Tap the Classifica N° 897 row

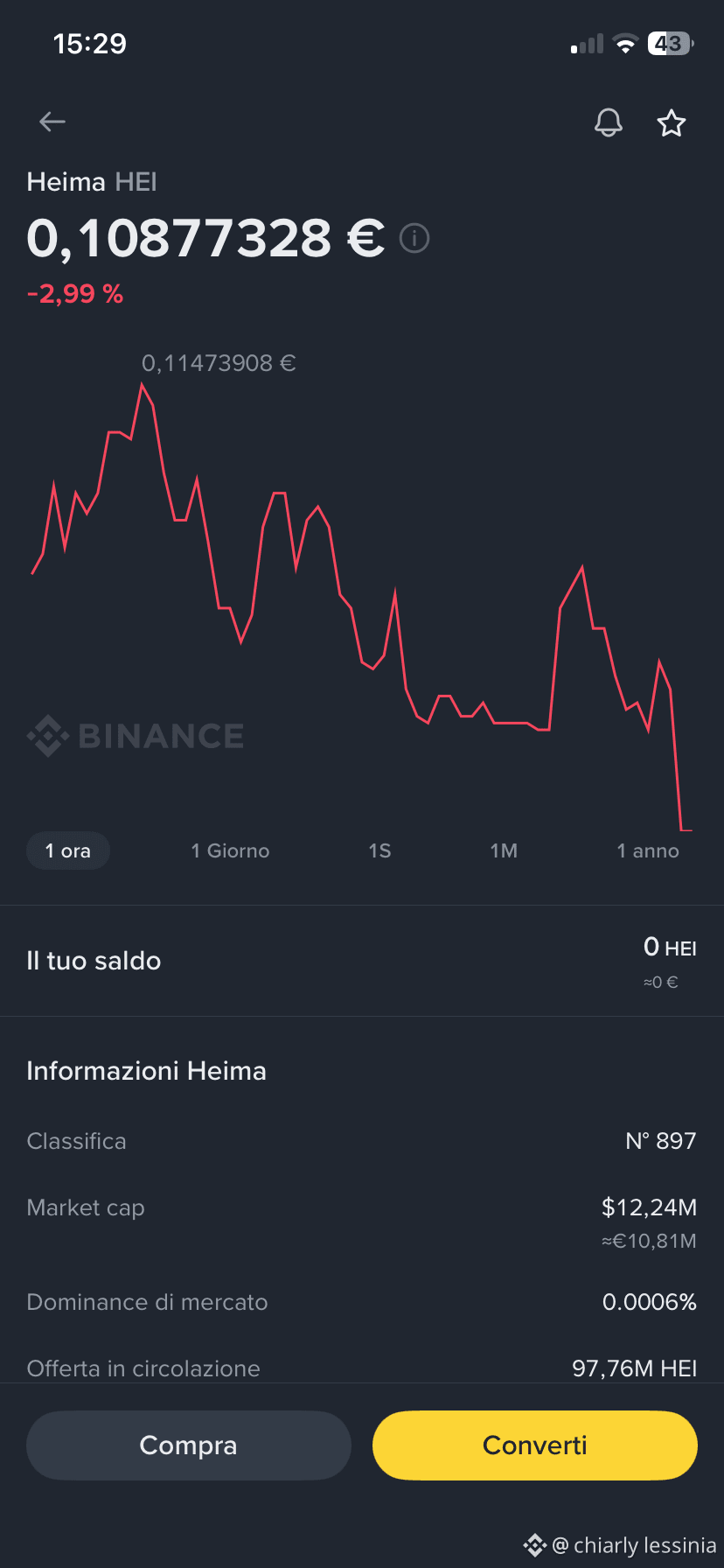pyautogui.click(x=362, y=1141)
